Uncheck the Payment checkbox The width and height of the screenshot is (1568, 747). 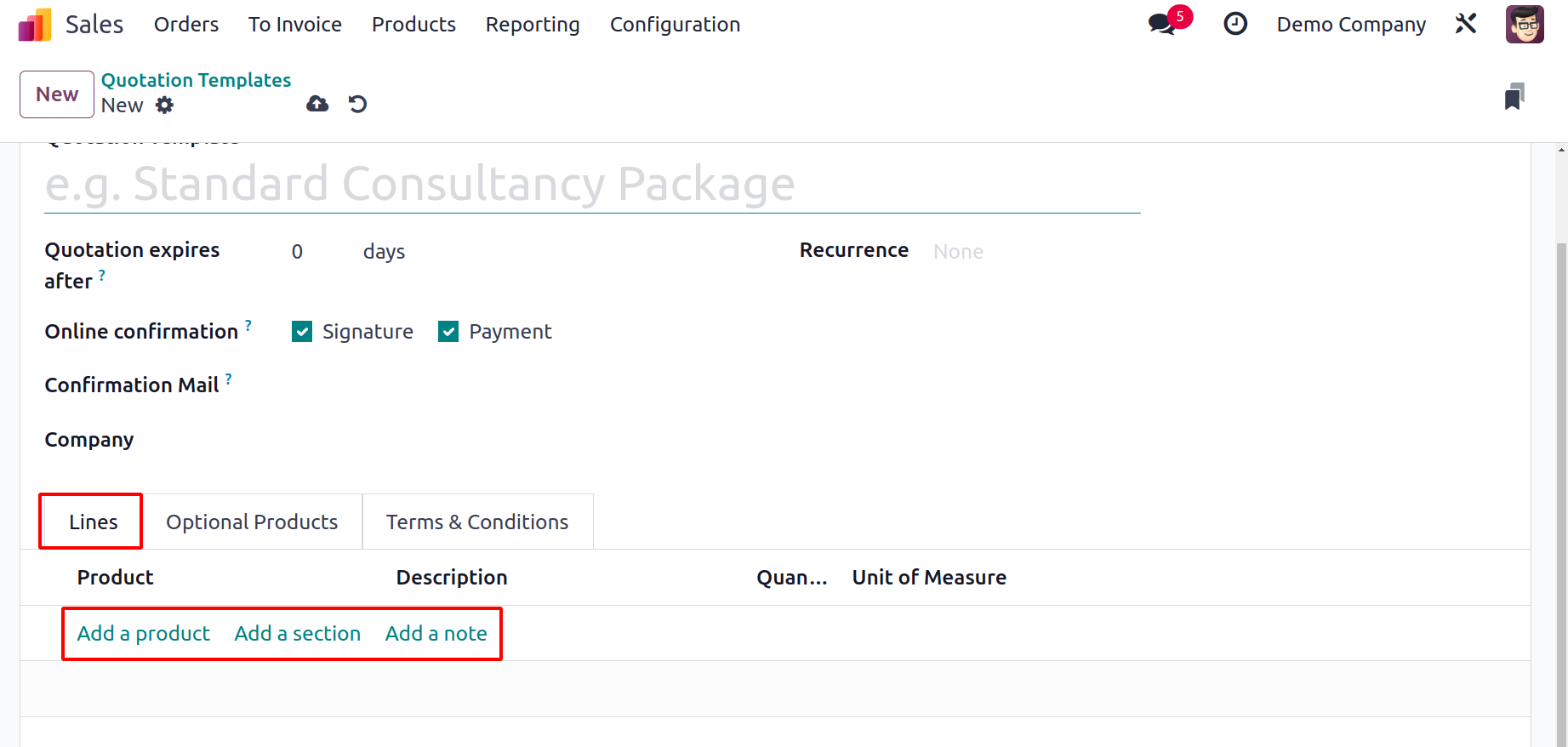(x=448, y=332)
